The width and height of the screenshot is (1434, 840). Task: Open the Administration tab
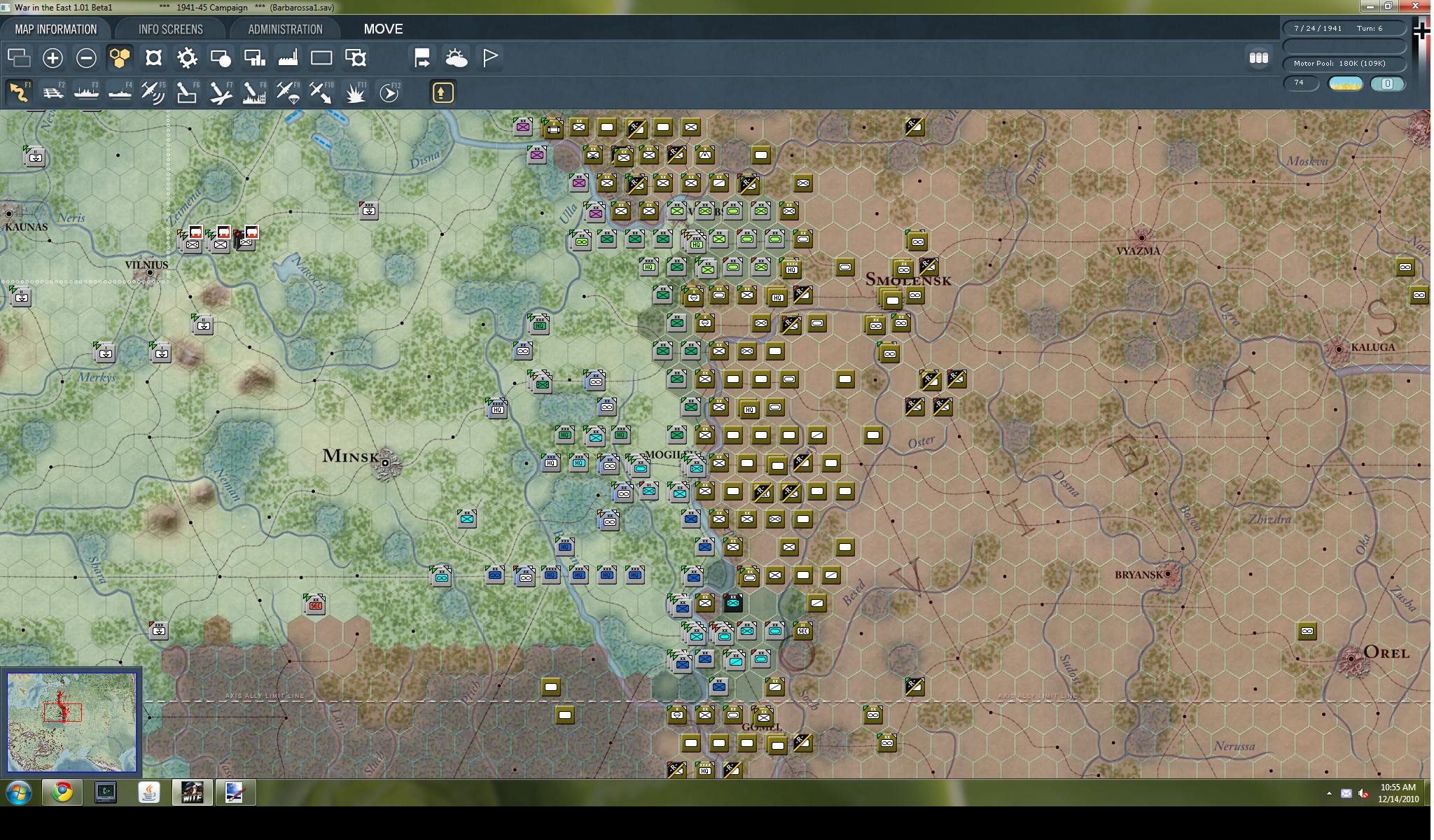click(285, 29)
